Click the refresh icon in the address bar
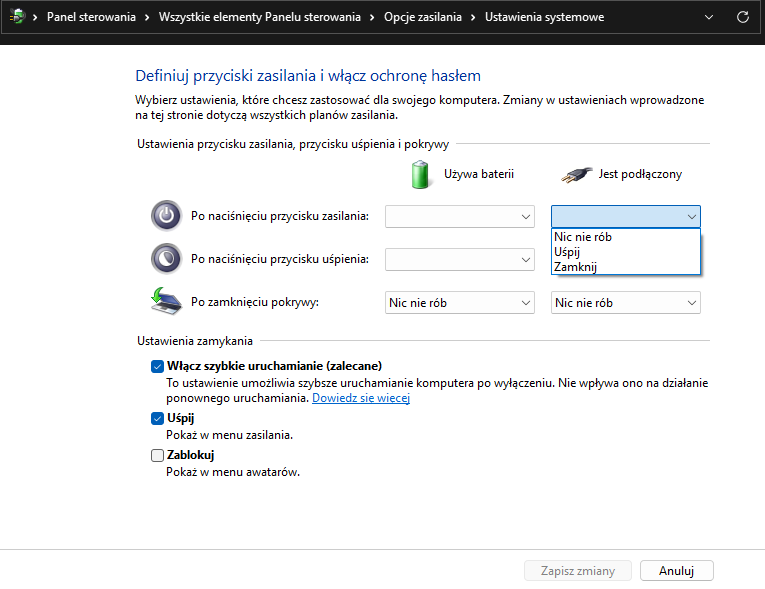 click(743, 17)
